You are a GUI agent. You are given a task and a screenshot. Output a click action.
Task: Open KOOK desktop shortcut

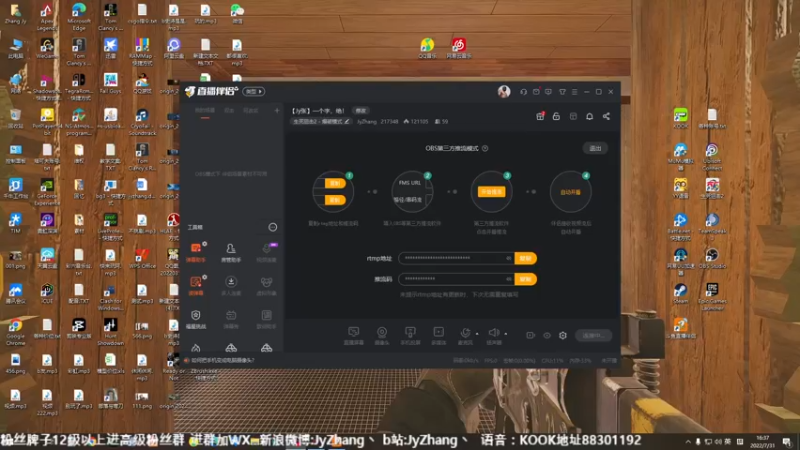[x=681, y=118]
